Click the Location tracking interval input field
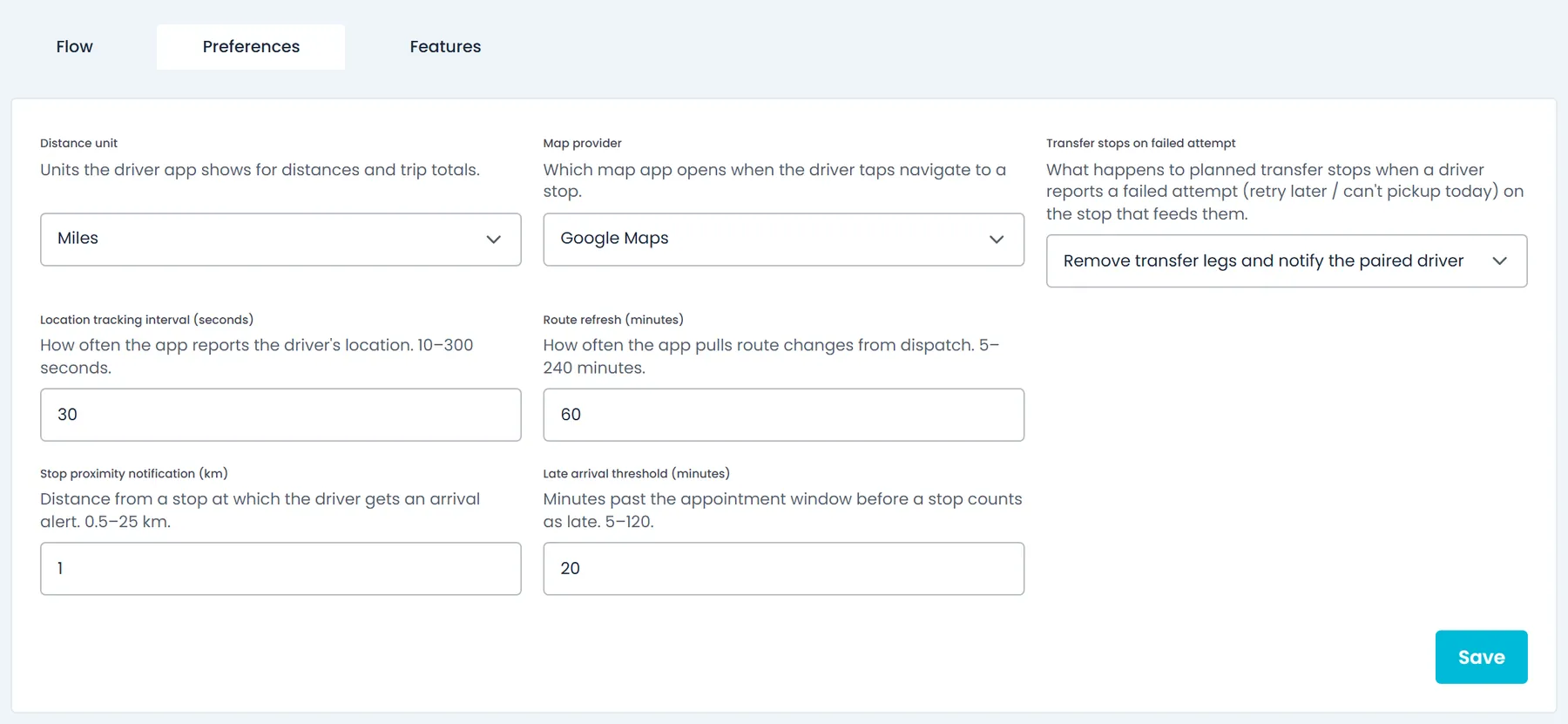 click(x=280, y=415)
